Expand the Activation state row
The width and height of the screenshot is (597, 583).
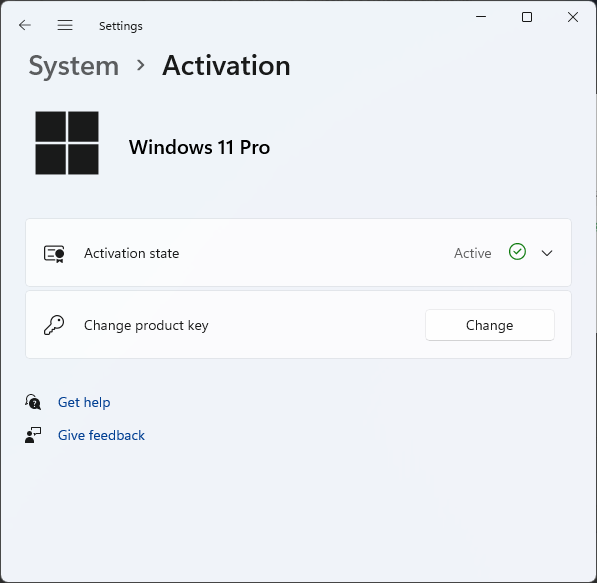coord(298,252)
